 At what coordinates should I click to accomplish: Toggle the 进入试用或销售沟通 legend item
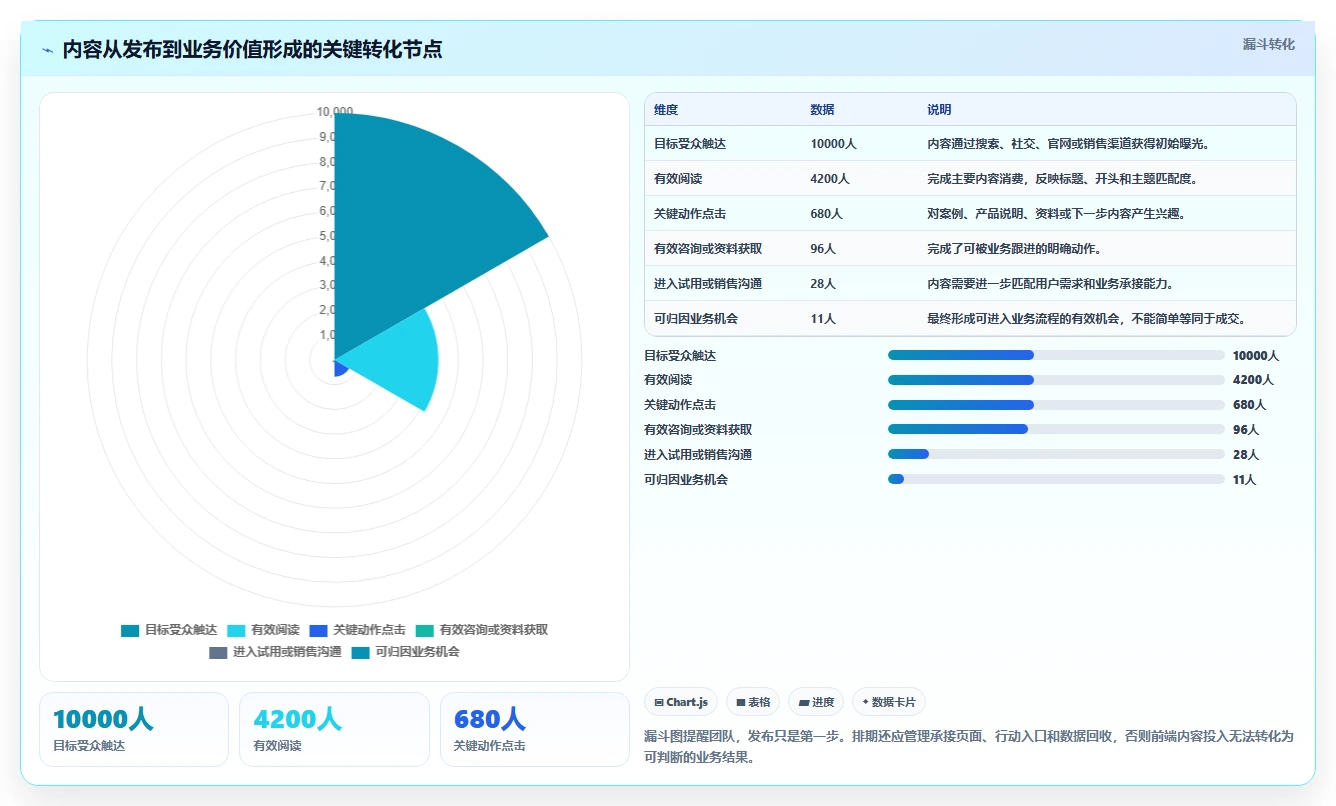(x=275, y=652)
